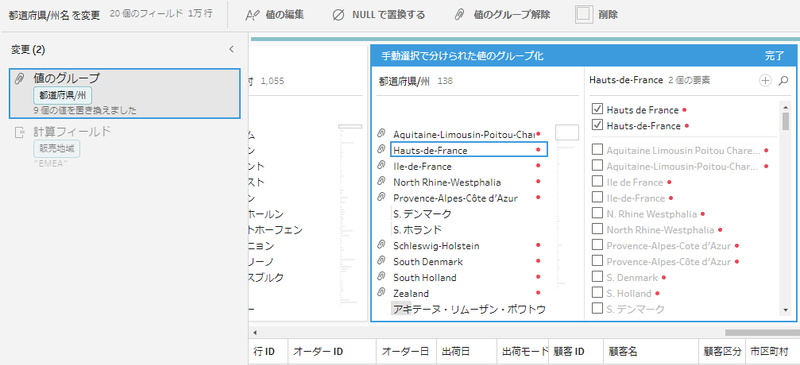Select the アキテーヌ・リムーザン・ポワトウ value row
Screen dimensions: 800x365
pos(468,308)
